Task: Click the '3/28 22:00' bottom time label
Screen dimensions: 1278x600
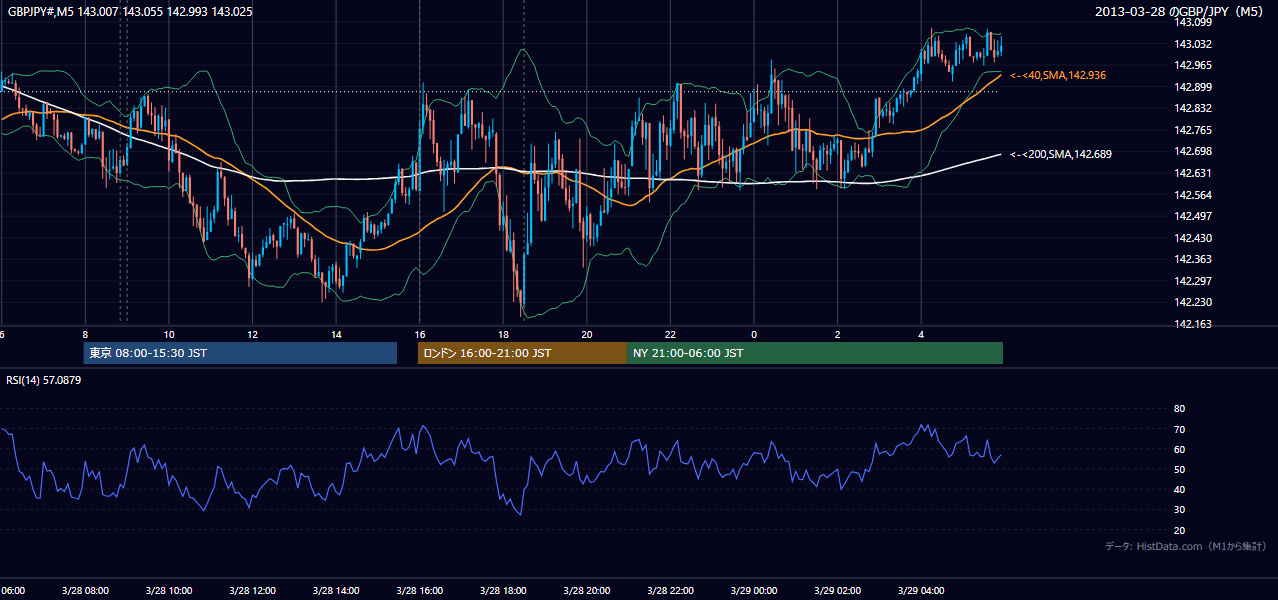Action: (670, 591)
